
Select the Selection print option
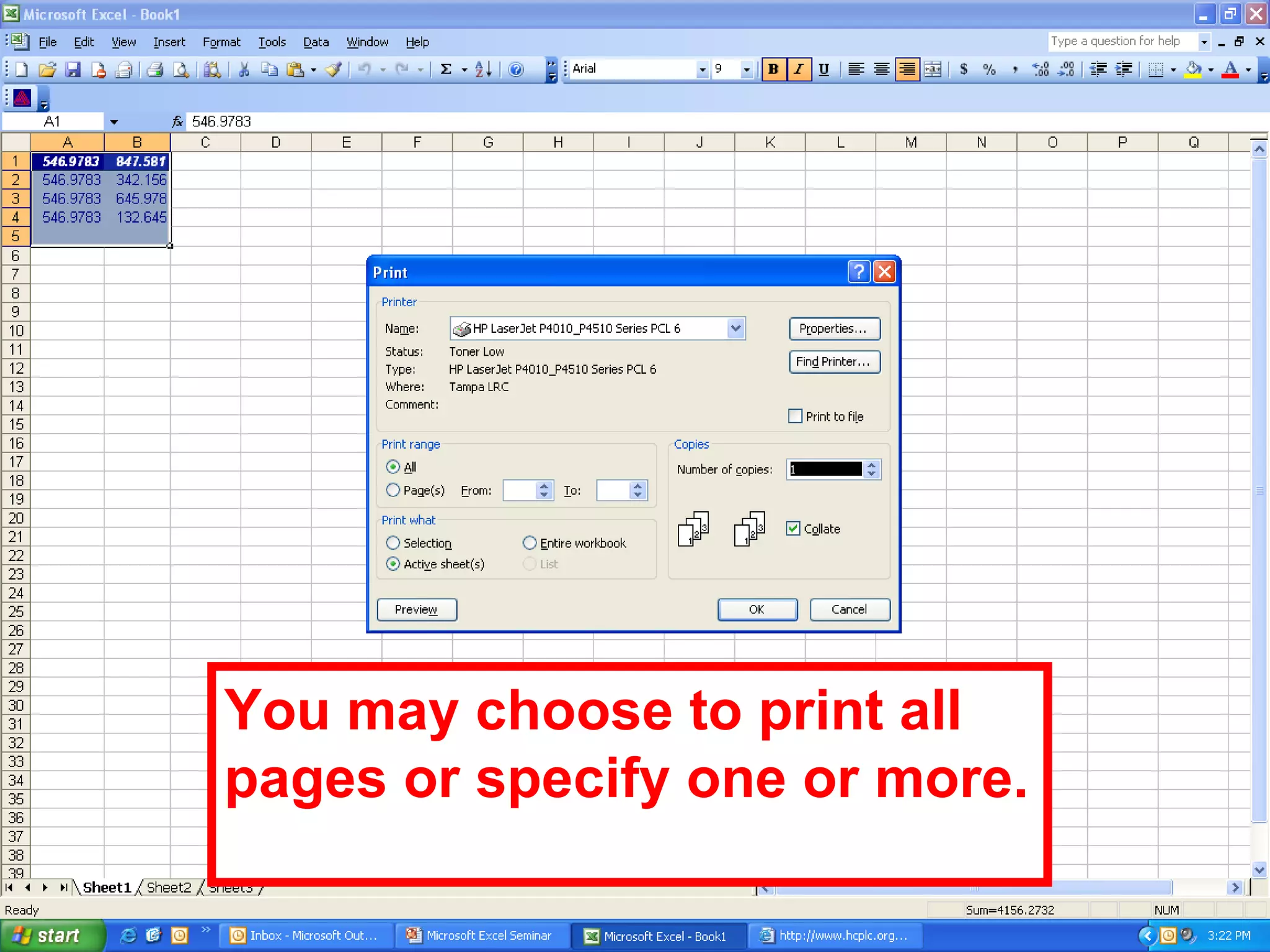coord(393,543)
